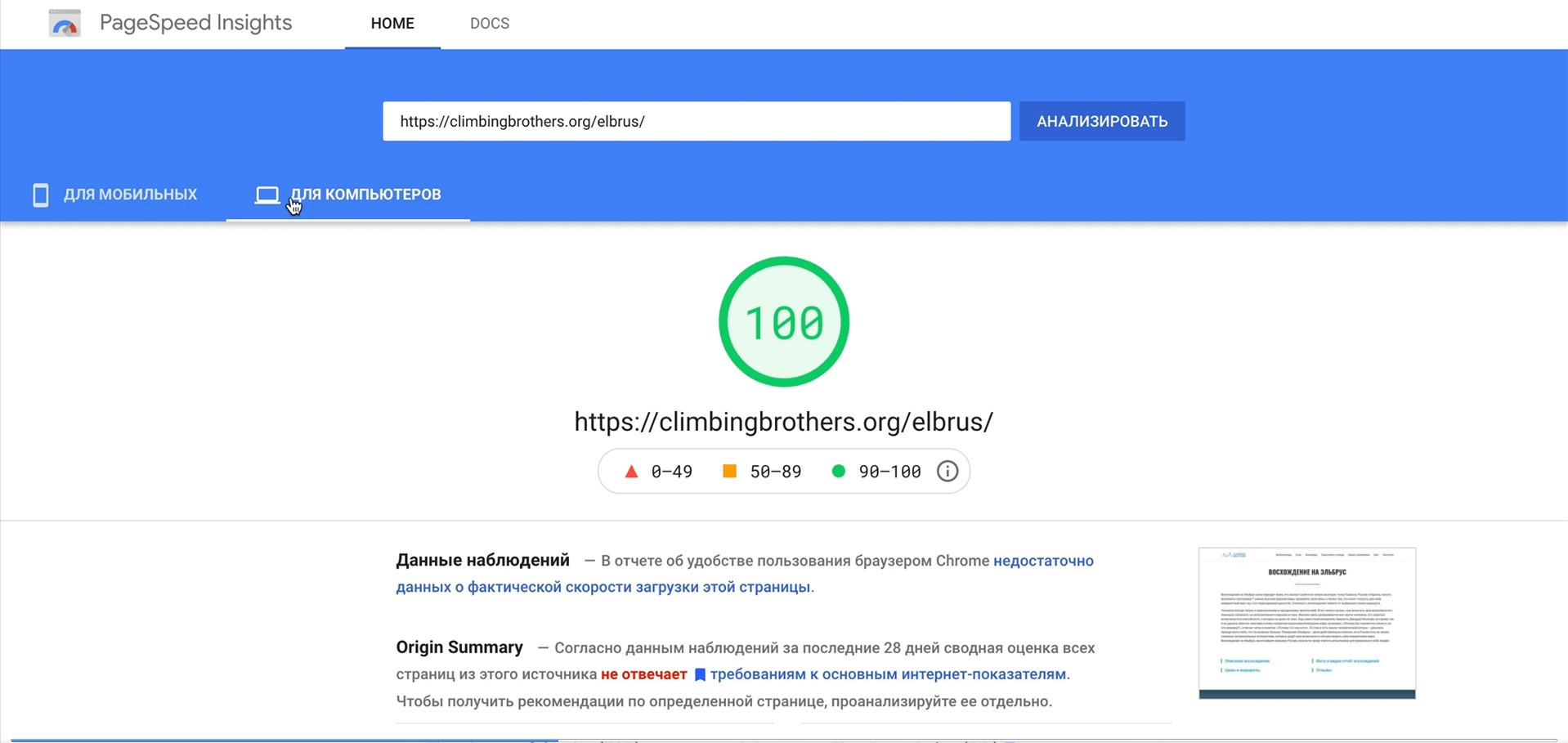Screen dimensions: 1568x743
Task: Click the smartphone icon for mobile results
Action: coord(40,195)
